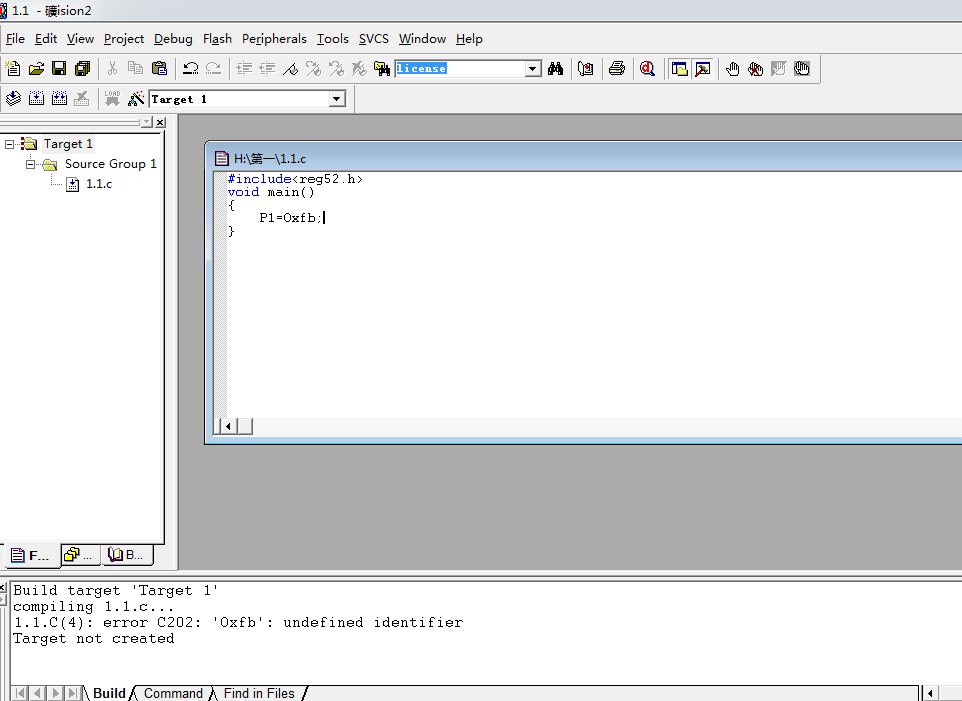This screenshot has height=701, width=962.
Task: Switch to the Command output tab
Action: tap(173, 693)
